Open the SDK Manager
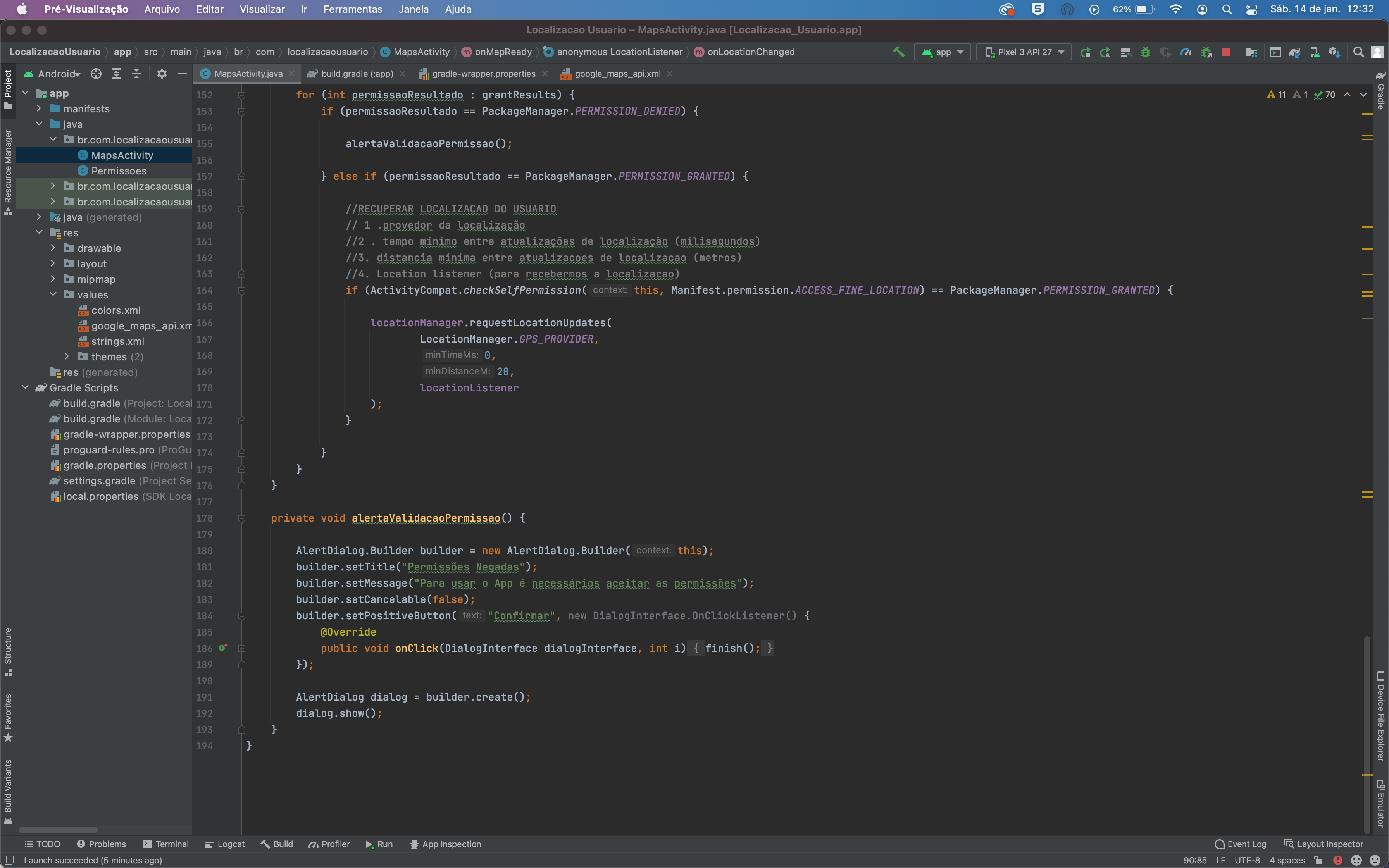 click(1335, 52)
